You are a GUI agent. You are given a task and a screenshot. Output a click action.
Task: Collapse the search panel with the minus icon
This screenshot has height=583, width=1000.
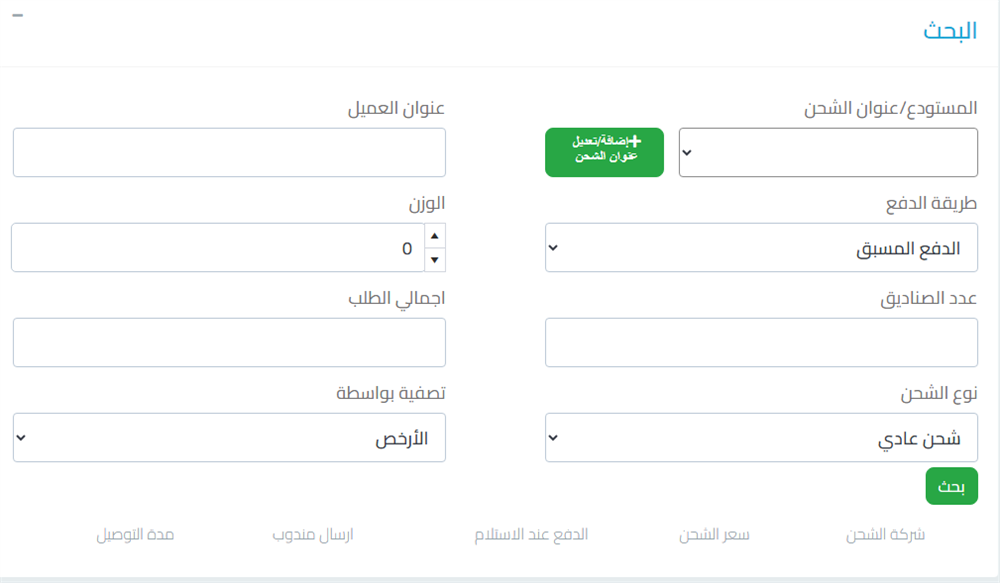(x=17, y=15)
